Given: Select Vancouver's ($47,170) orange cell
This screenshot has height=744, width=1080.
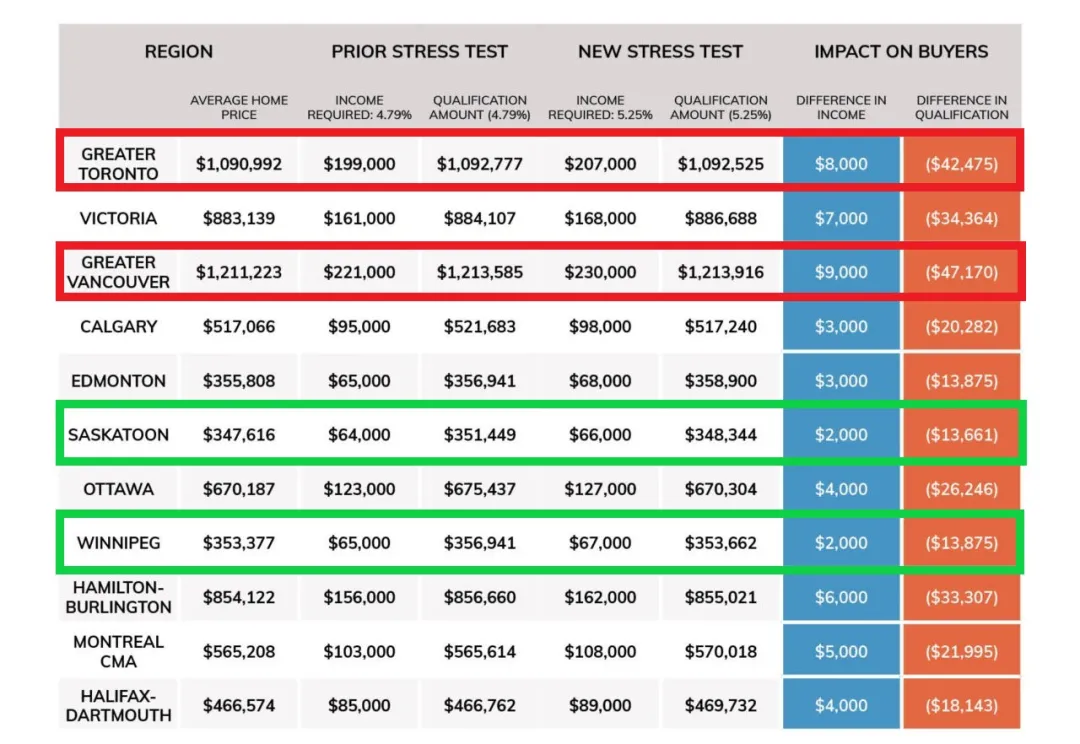Looking at the screenshot, I should click(962, 272).
